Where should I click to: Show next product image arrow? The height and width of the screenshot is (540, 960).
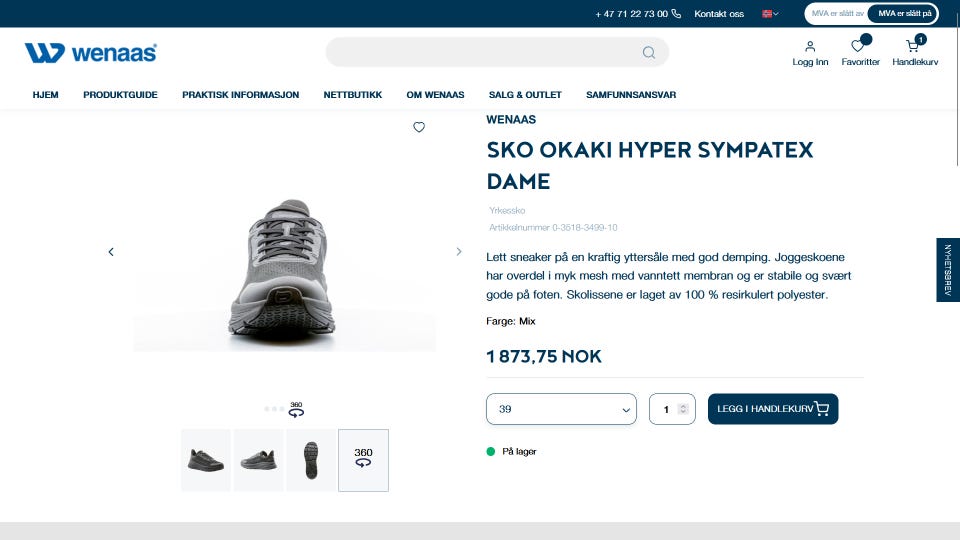click(x=459, y=252)
